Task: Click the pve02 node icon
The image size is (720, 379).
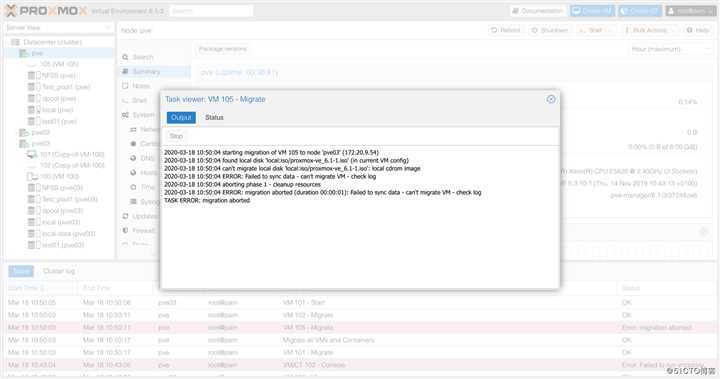Action: click(x=24, y=133)
